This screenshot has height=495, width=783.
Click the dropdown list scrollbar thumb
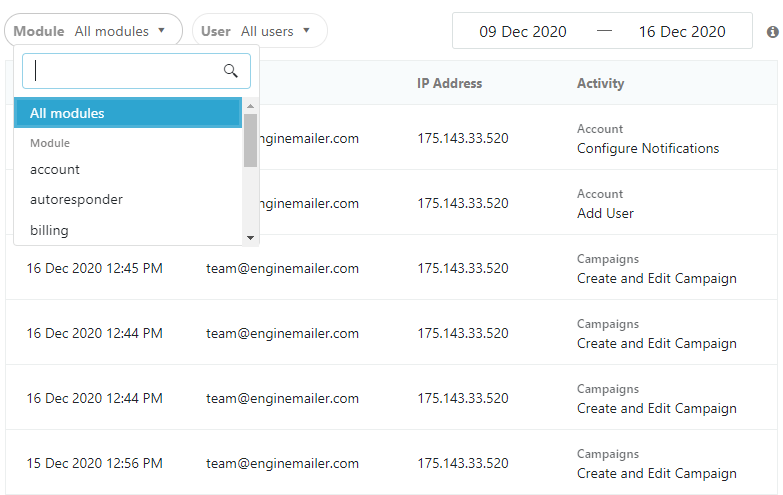point(250,140)
